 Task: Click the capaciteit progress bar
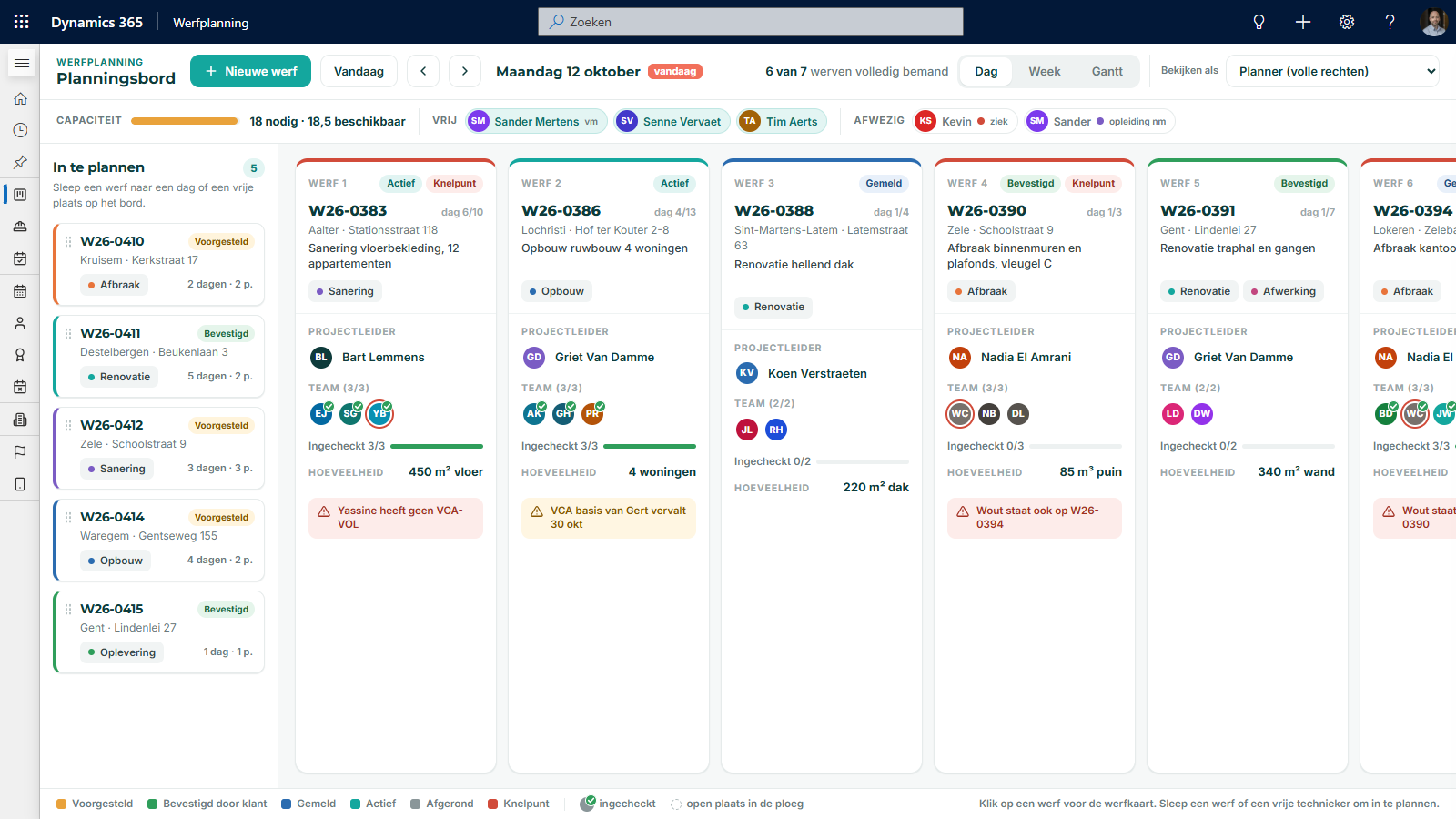[185, 121]
